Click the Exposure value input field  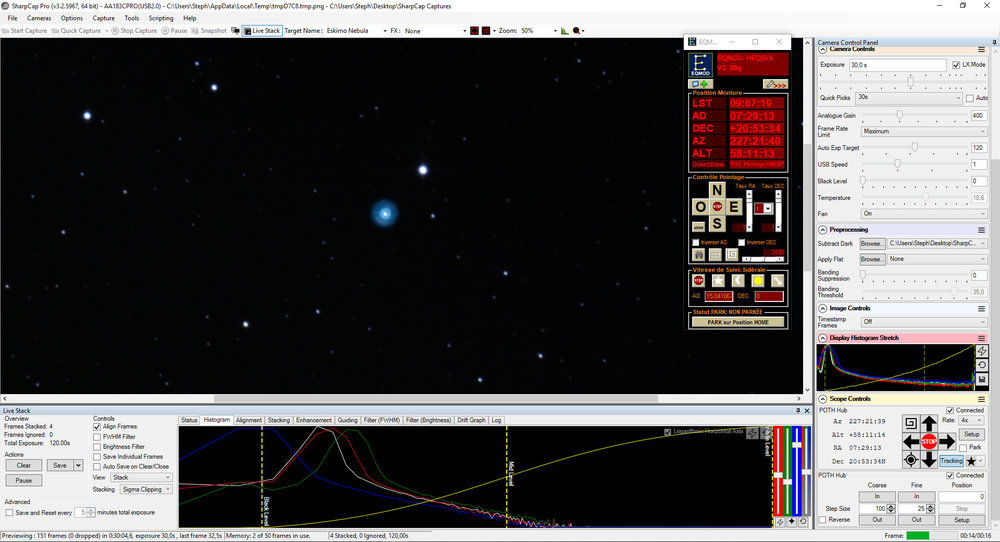tap(897, 65)
